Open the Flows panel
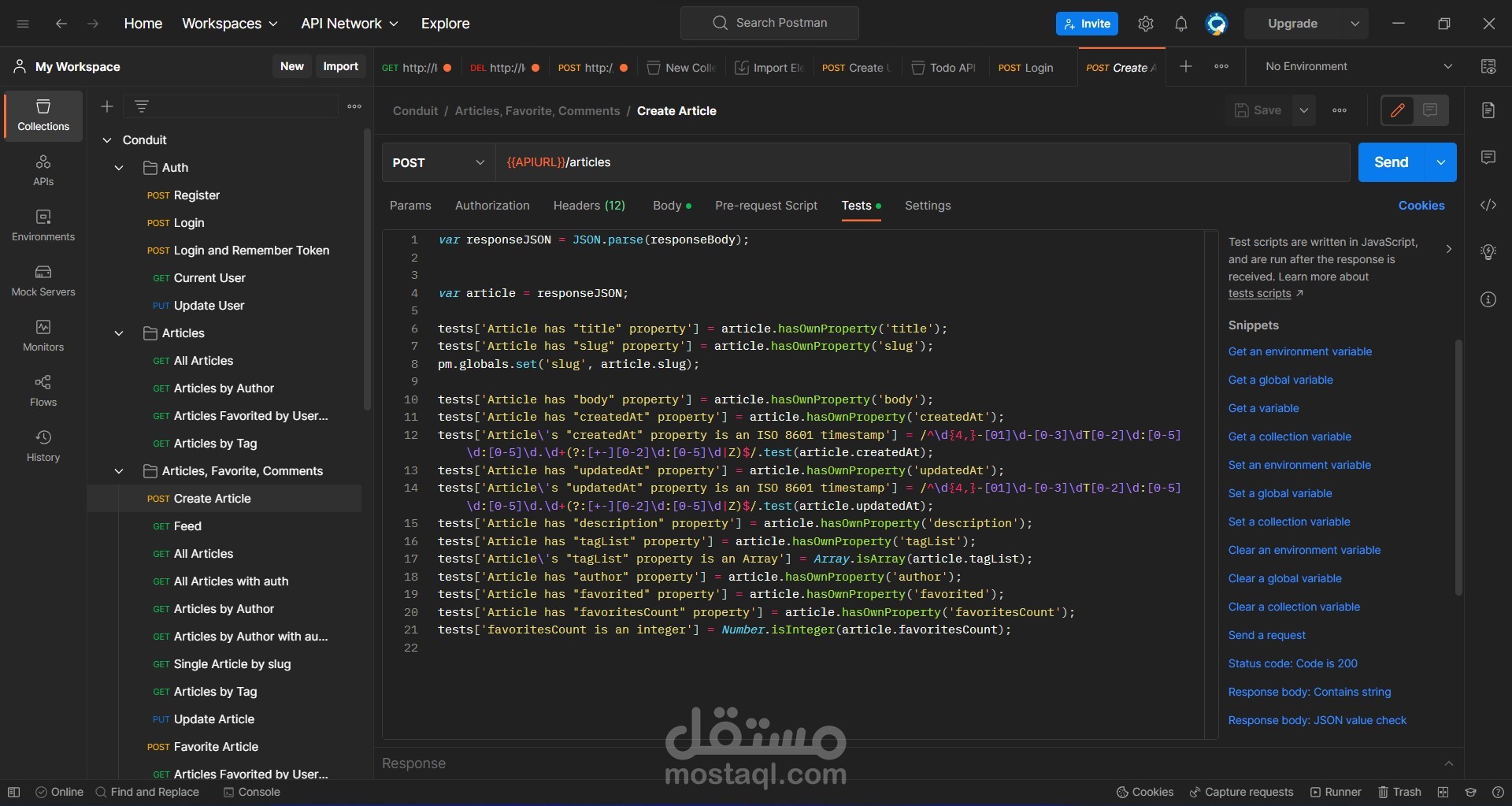This screenshot has width=1512, height=806. (43, 392)
